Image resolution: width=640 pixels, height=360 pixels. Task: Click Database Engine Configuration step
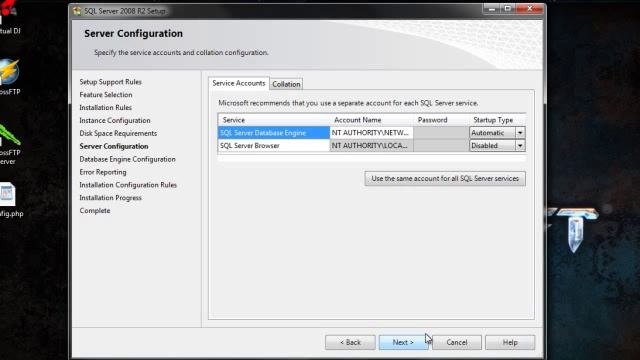127,159
